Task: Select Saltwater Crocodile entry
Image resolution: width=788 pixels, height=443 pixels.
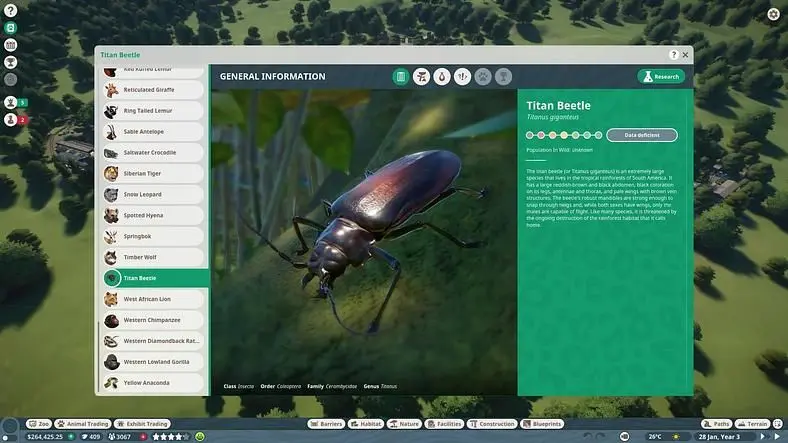Action: (x=153, y=153)
